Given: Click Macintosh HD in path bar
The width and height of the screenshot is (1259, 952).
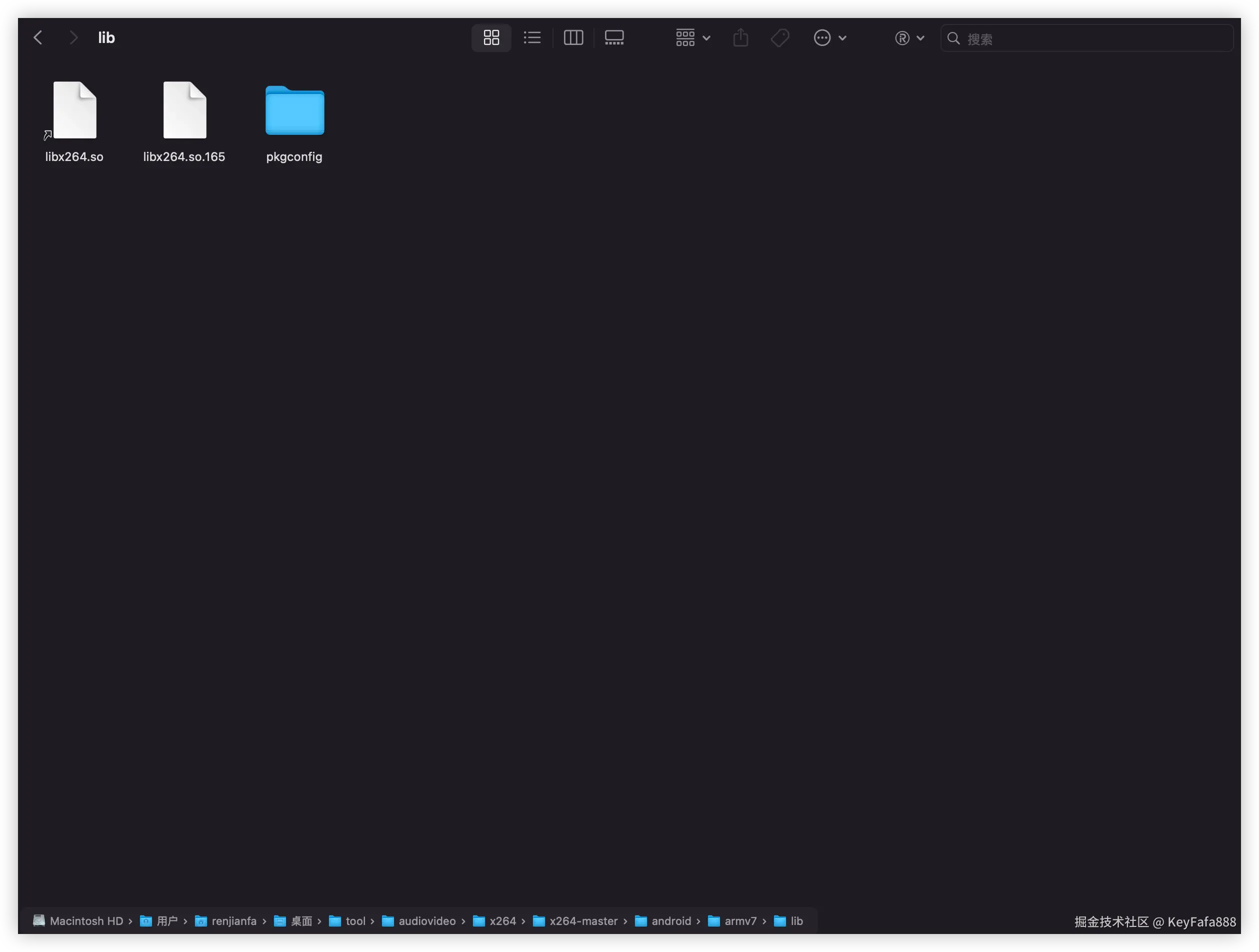Looking at the screenshot, I should (85, 920).
